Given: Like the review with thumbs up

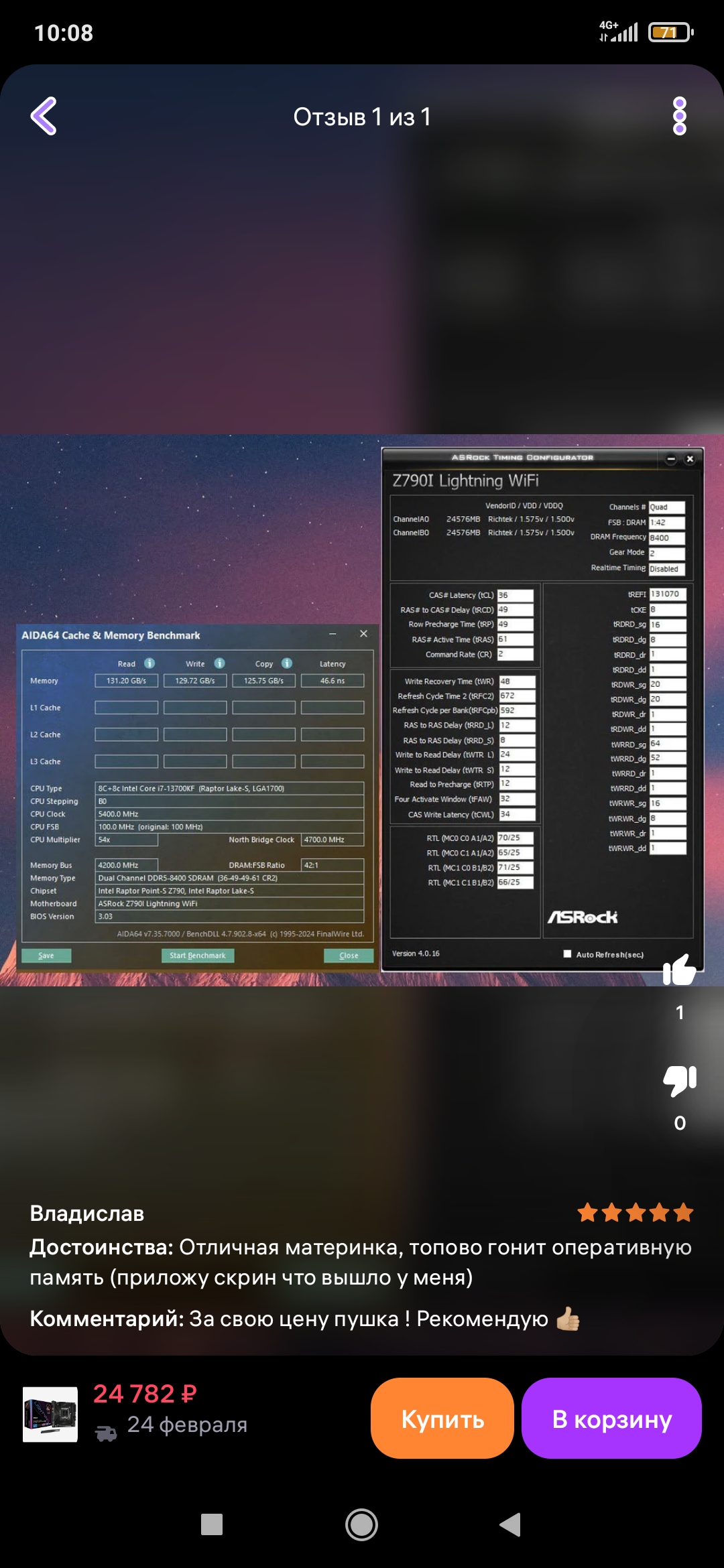Looking at the screenshot, I should (x=680, y=970).
